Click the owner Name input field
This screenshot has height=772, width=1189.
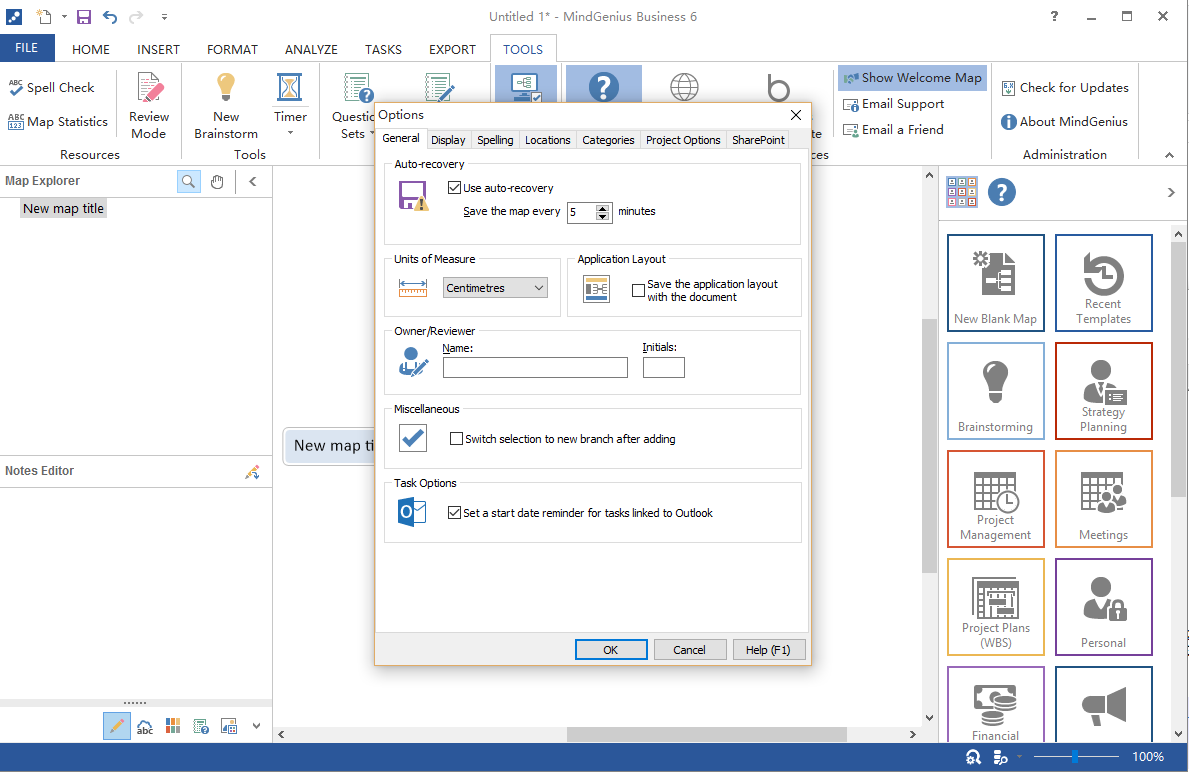535,368
